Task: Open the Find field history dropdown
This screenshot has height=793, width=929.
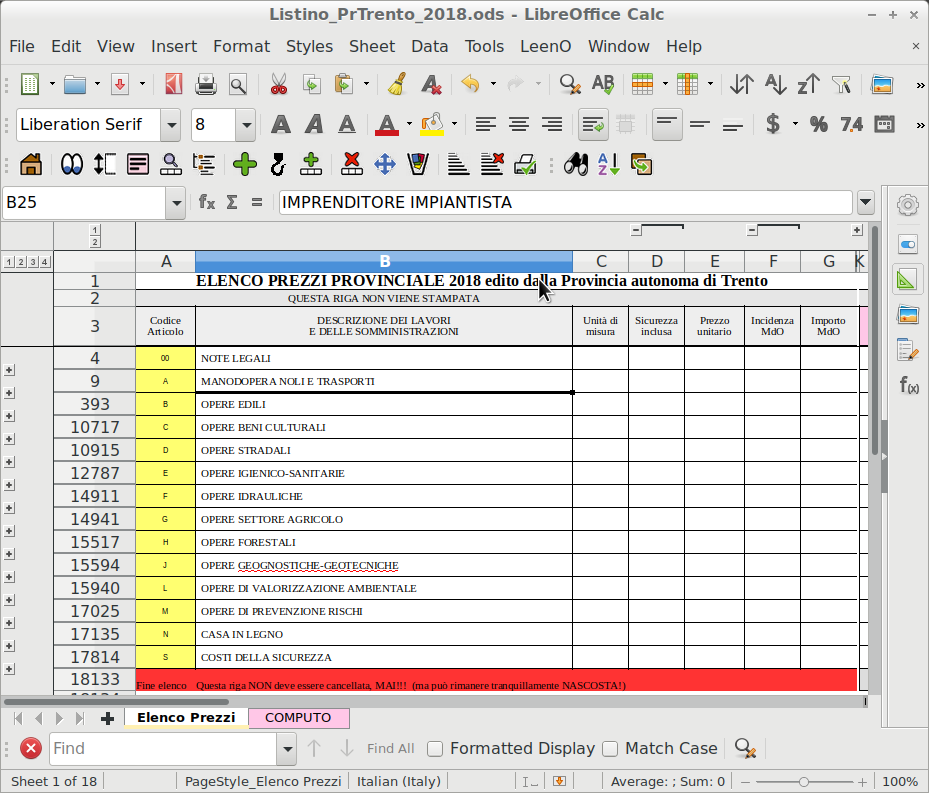Action: 287,749
